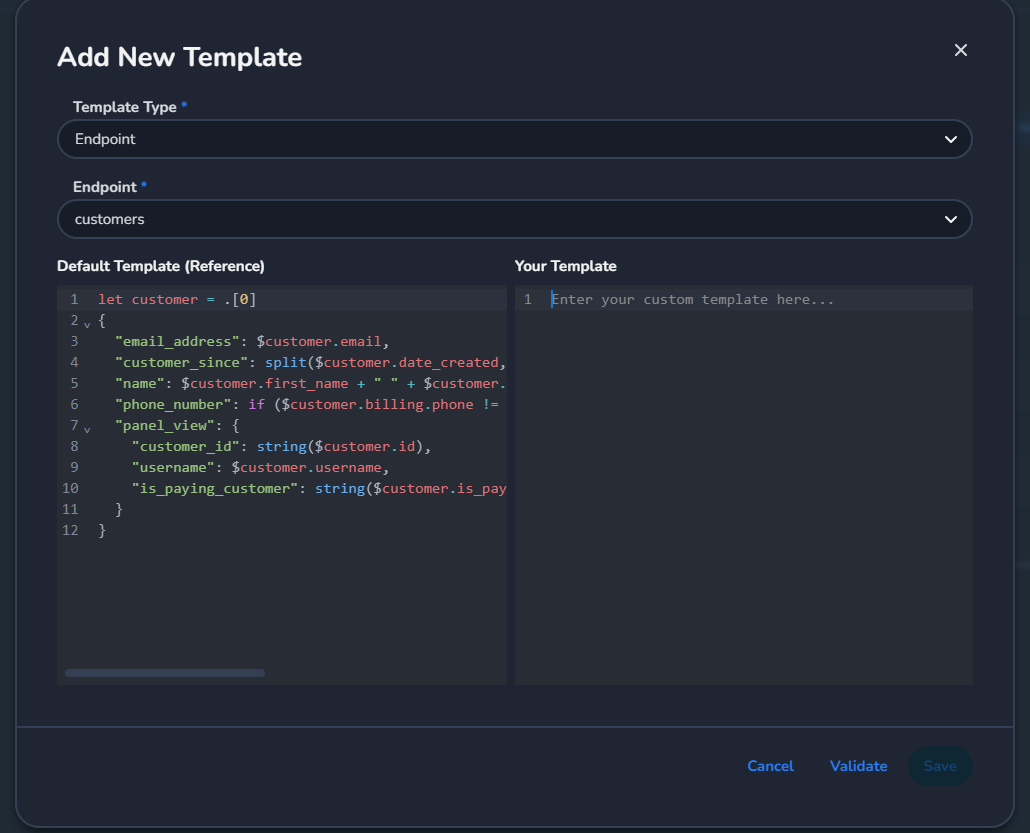Click the "username" key on line 9
The image size is (1030, 833).
[x=173, y=468]
